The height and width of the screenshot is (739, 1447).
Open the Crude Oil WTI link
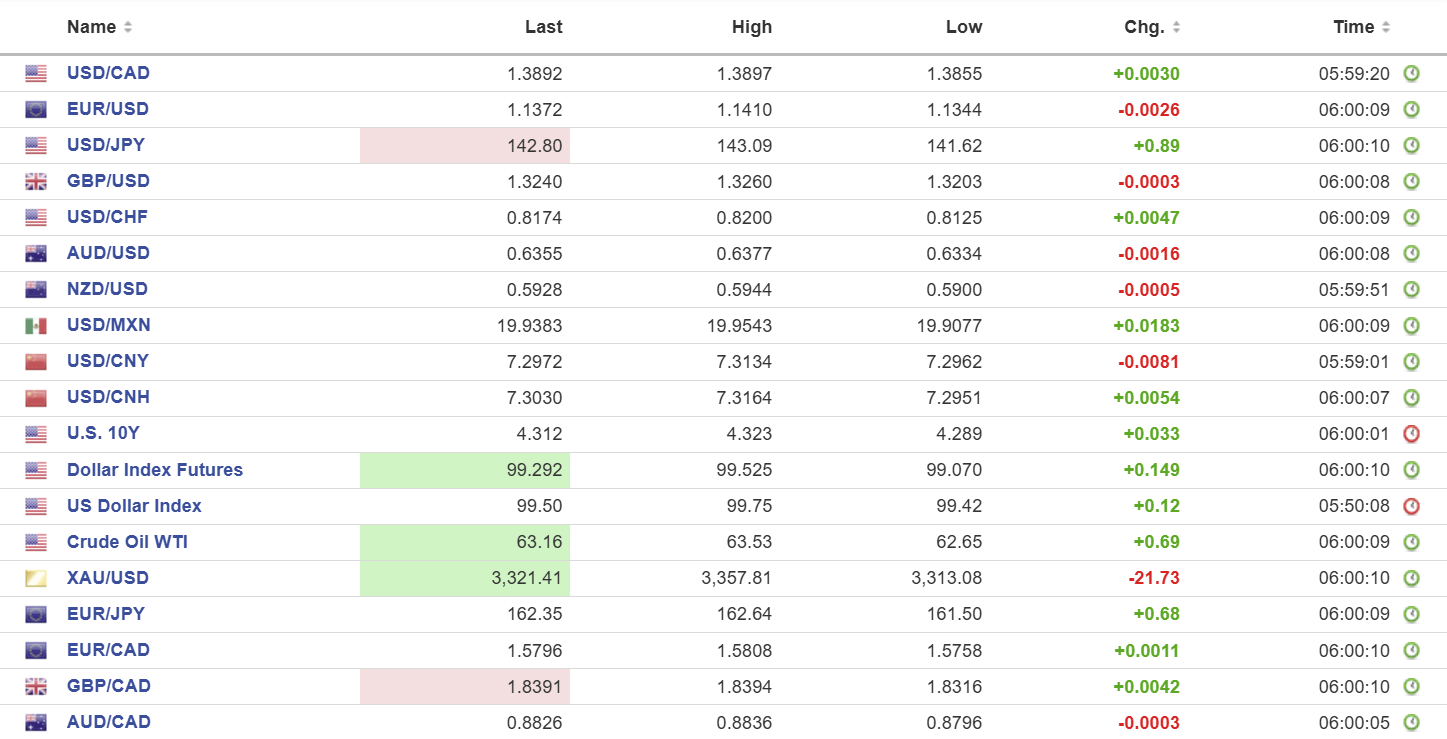(x=127, y=542)
